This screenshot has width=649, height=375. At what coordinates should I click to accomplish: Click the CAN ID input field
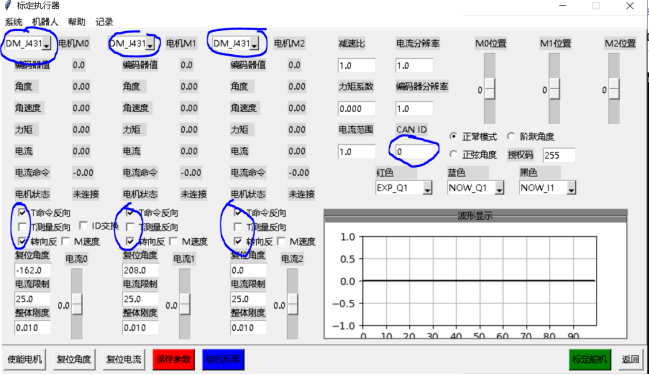click(x=414, y=151)
